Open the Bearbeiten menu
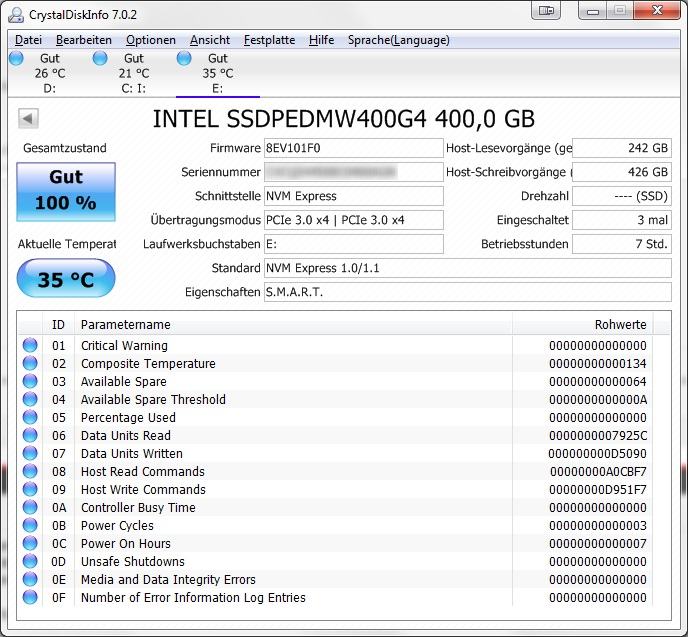Viewport: 688px width, 637px height. pyautogui.click(x=84, y=40)
